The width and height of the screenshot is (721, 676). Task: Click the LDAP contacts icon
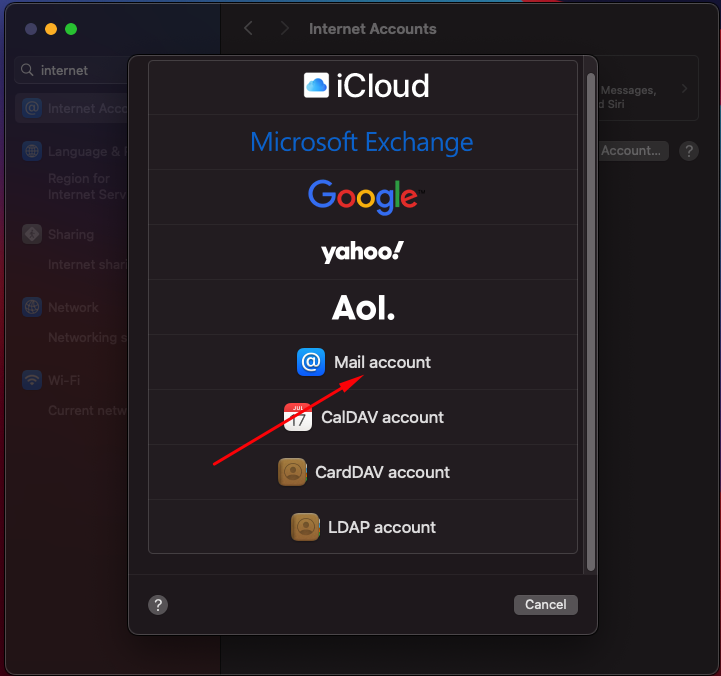click(305, 527)
